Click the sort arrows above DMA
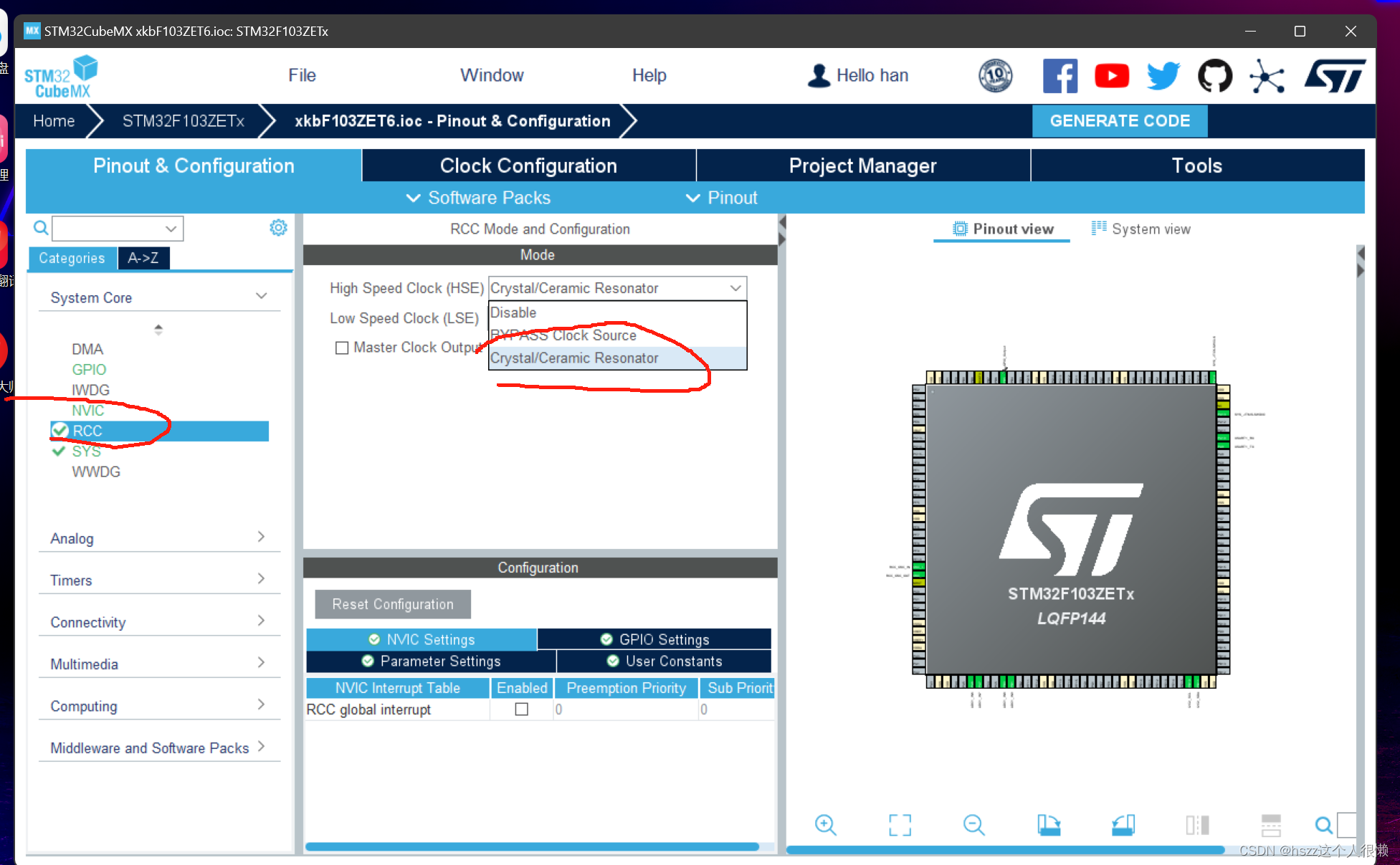Screen dimensions: 1400x865 pos(158,330)
